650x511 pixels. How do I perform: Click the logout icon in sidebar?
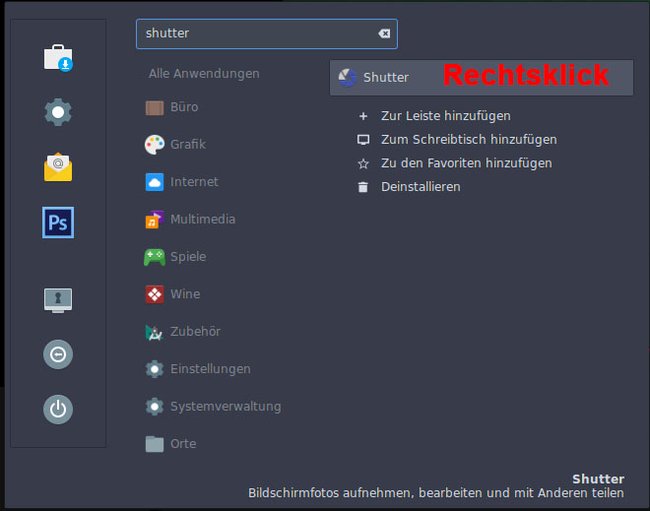[58, 354]
